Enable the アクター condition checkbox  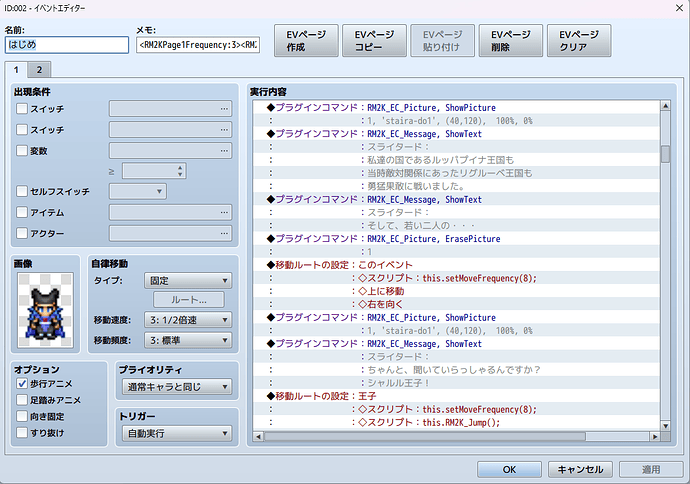coord(22,233)
